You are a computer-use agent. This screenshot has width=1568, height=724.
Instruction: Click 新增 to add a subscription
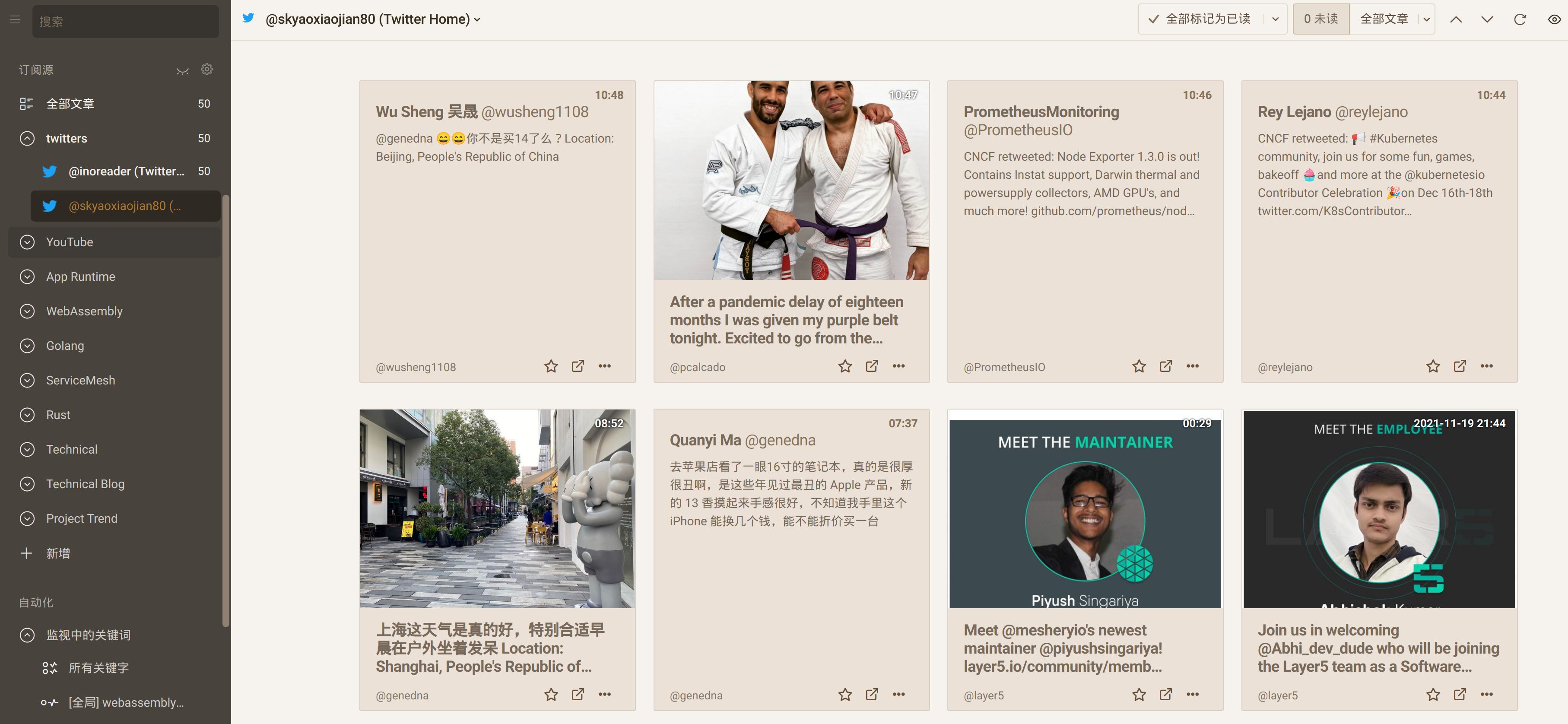(57, 553)
